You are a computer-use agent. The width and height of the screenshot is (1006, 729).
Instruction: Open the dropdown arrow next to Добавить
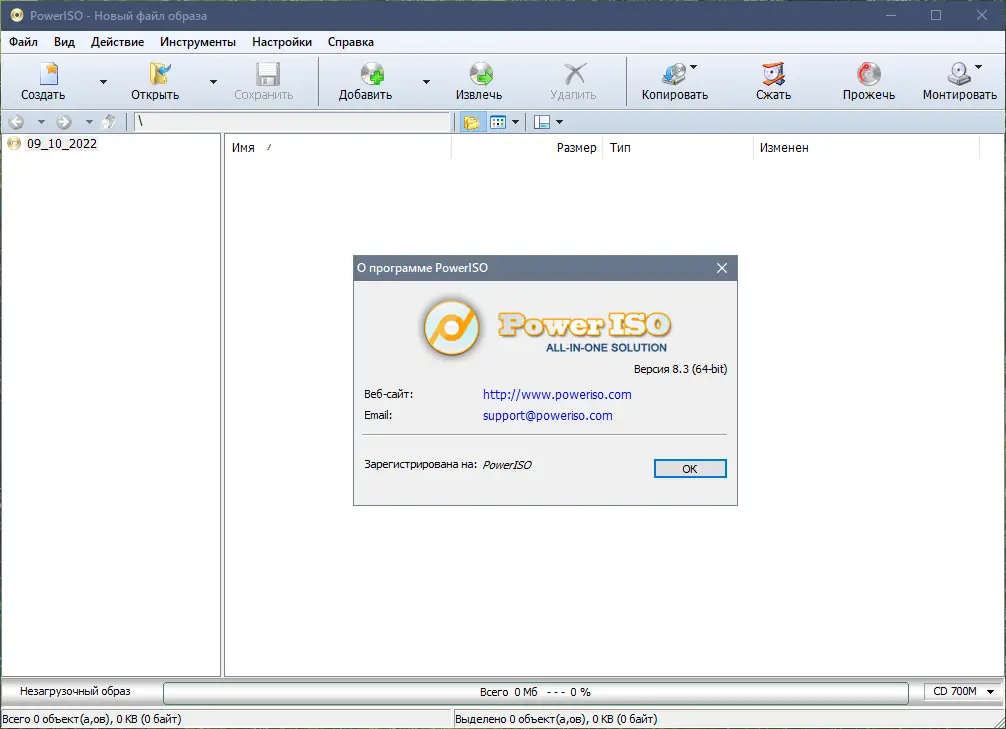426,82
